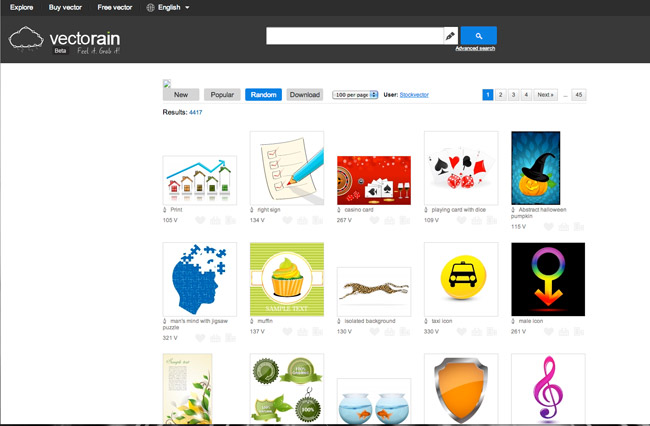The height and width of the screenshot is (426, 650).
Task: Open the running cheetah thumbnail
Action: point(374,292)
